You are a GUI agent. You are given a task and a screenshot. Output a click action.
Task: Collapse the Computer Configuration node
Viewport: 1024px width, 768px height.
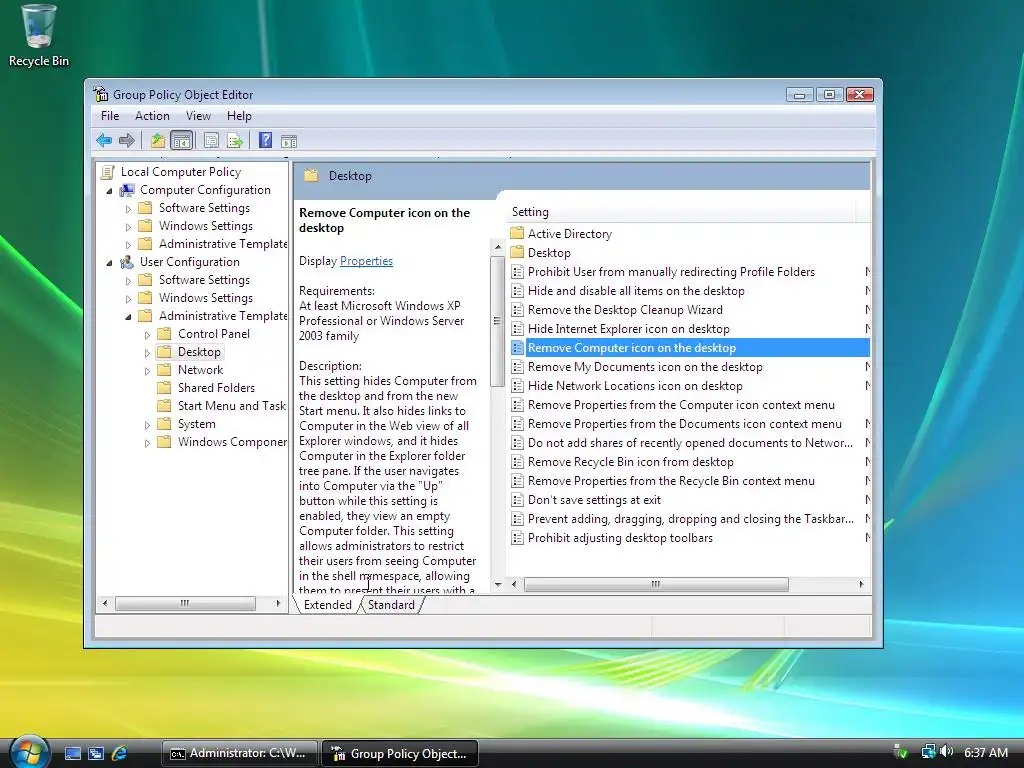click(x=109, y=191)
